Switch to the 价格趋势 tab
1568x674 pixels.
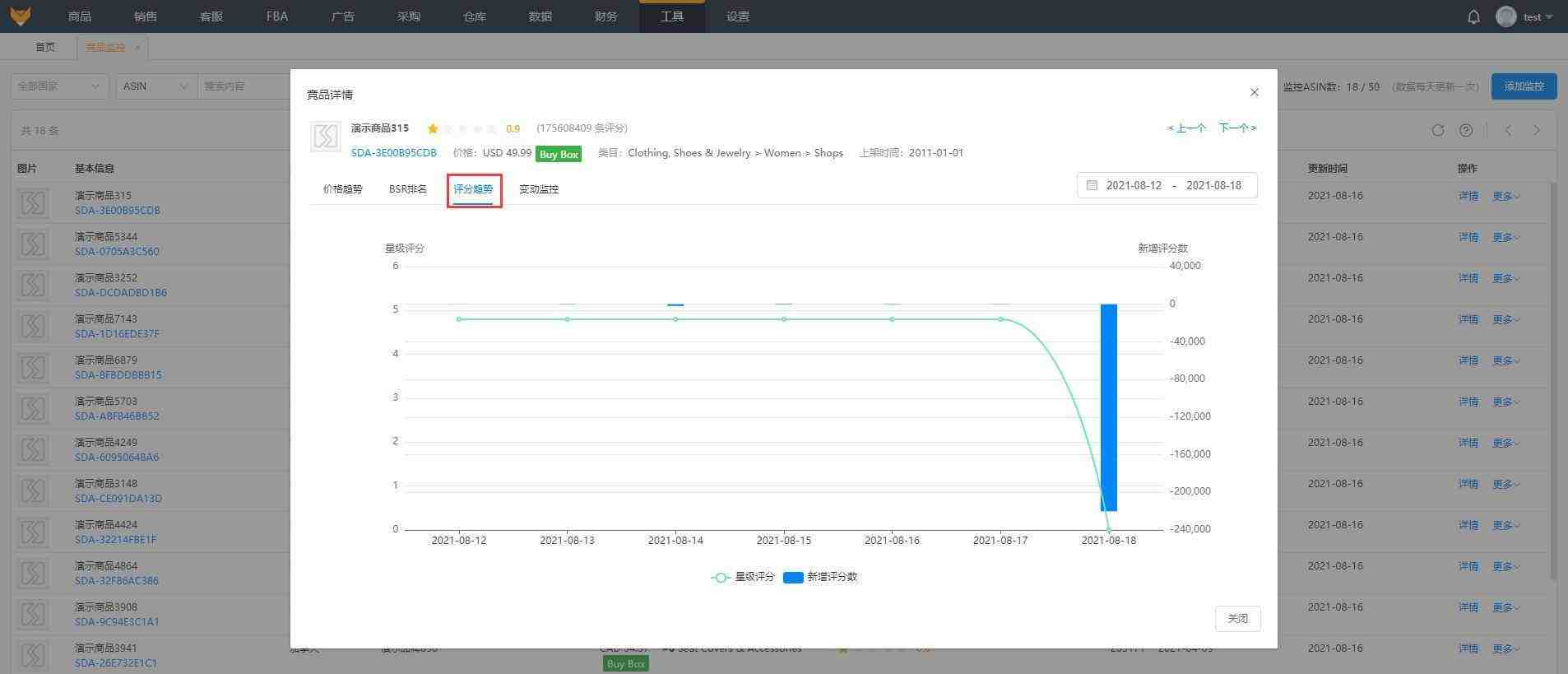pyautogui.click(x=343, y=189)
